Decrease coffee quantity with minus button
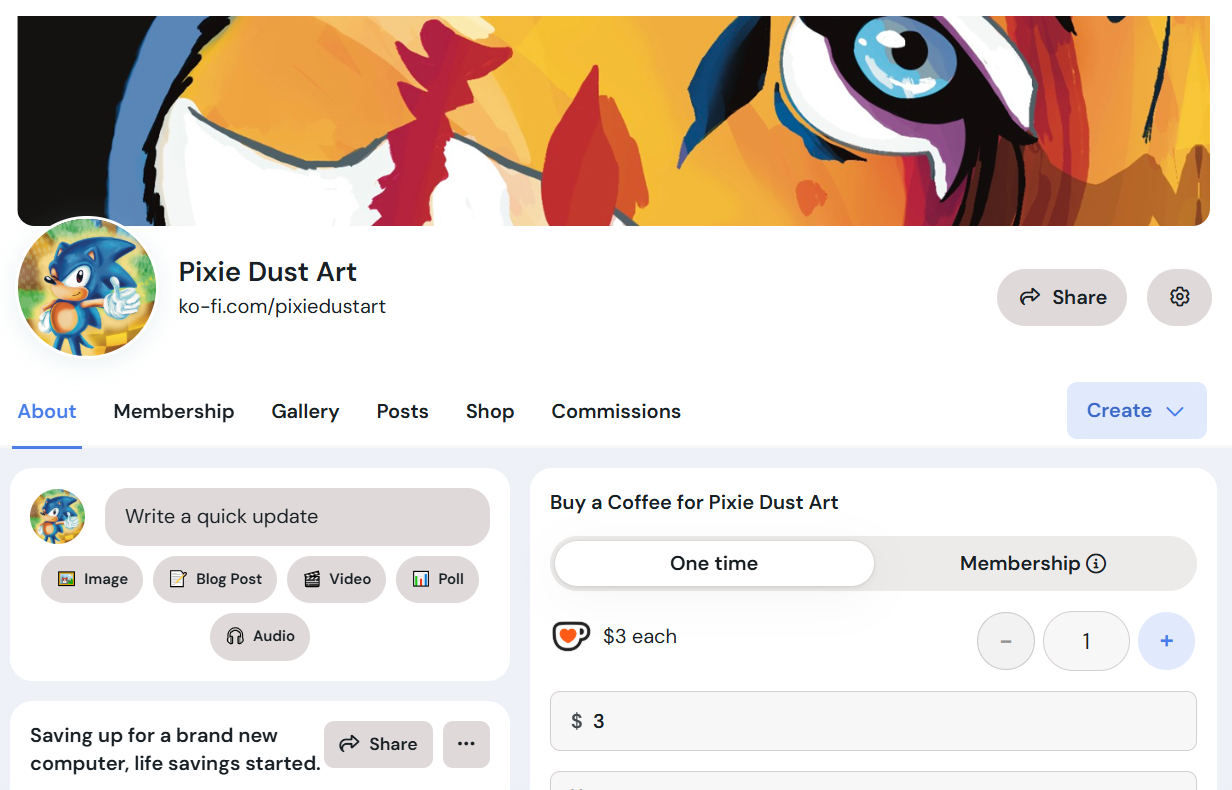Viewport: 1232px width, 790px height. tap(1005, 641)
